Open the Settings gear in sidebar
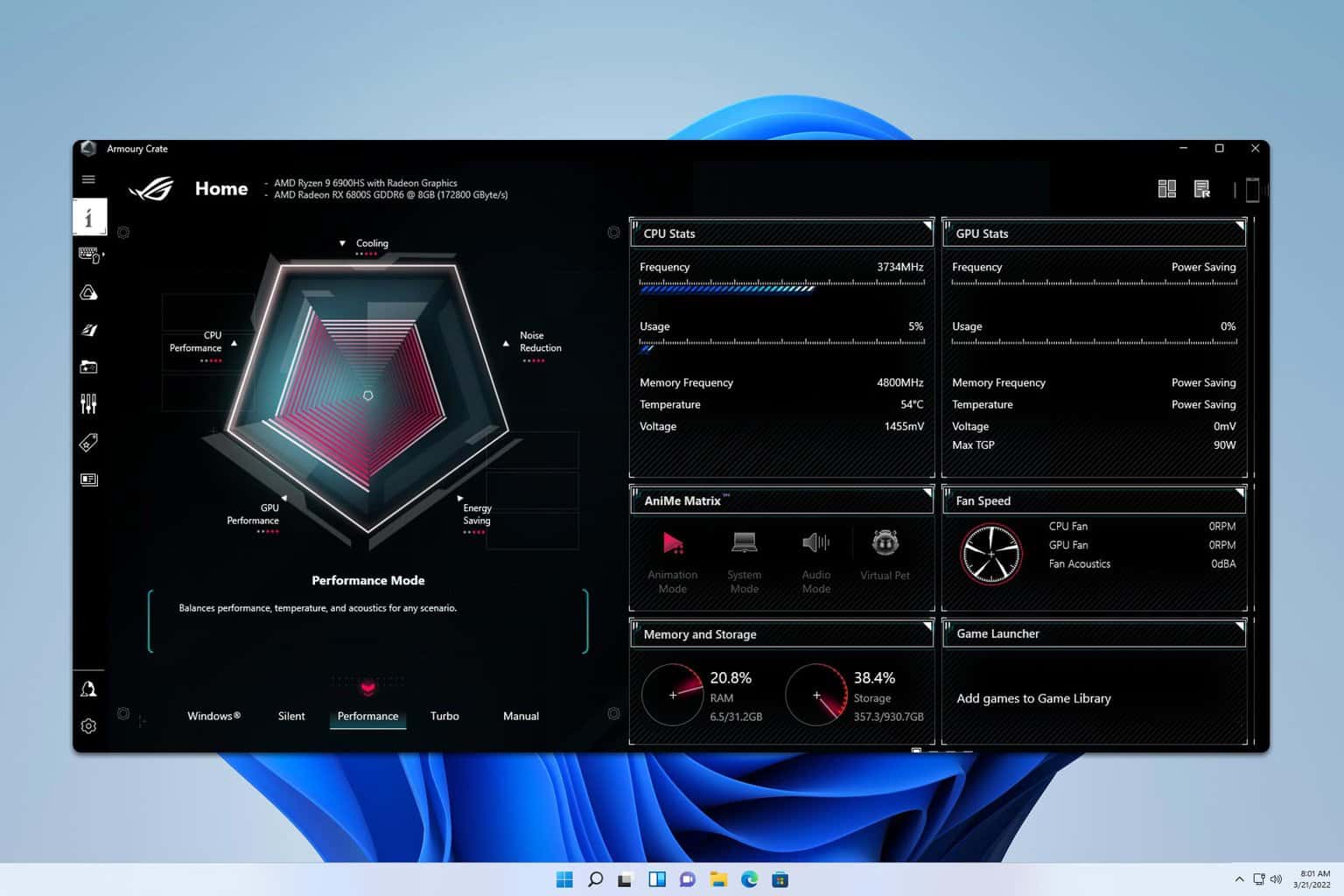1344x896 pixels. (88, 726)
